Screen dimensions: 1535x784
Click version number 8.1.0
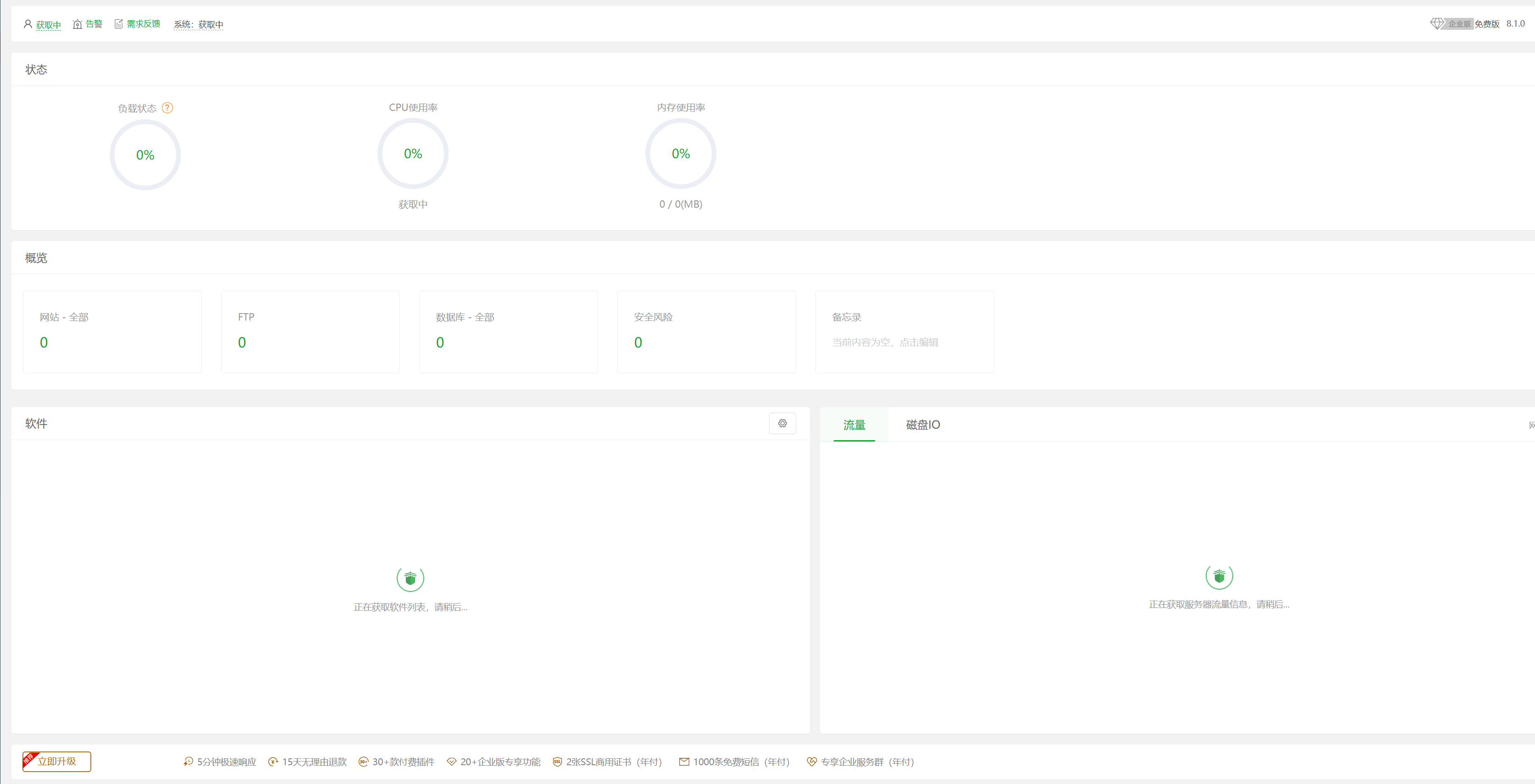[x=1515, y=24]
